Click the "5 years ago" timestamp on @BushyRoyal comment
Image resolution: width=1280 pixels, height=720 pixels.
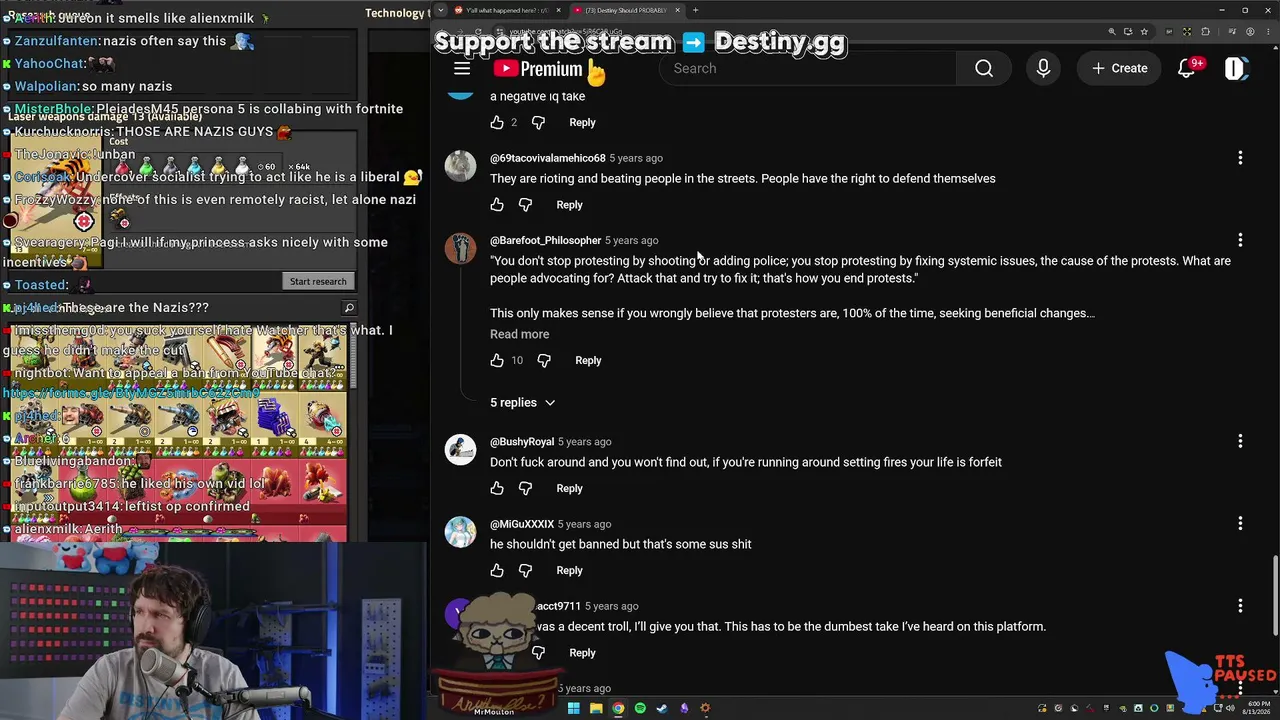pos(584,441)
